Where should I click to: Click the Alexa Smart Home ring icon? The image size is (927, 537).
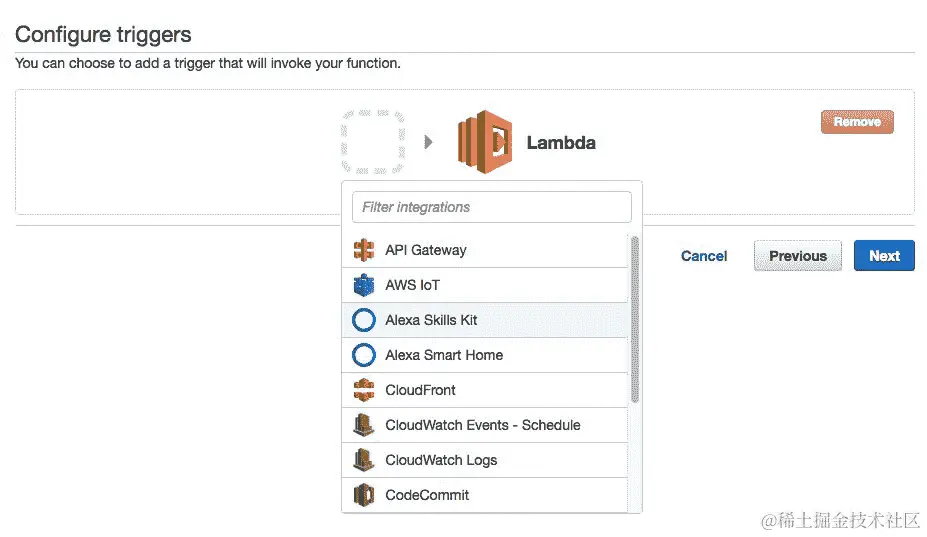pos(364,355)
